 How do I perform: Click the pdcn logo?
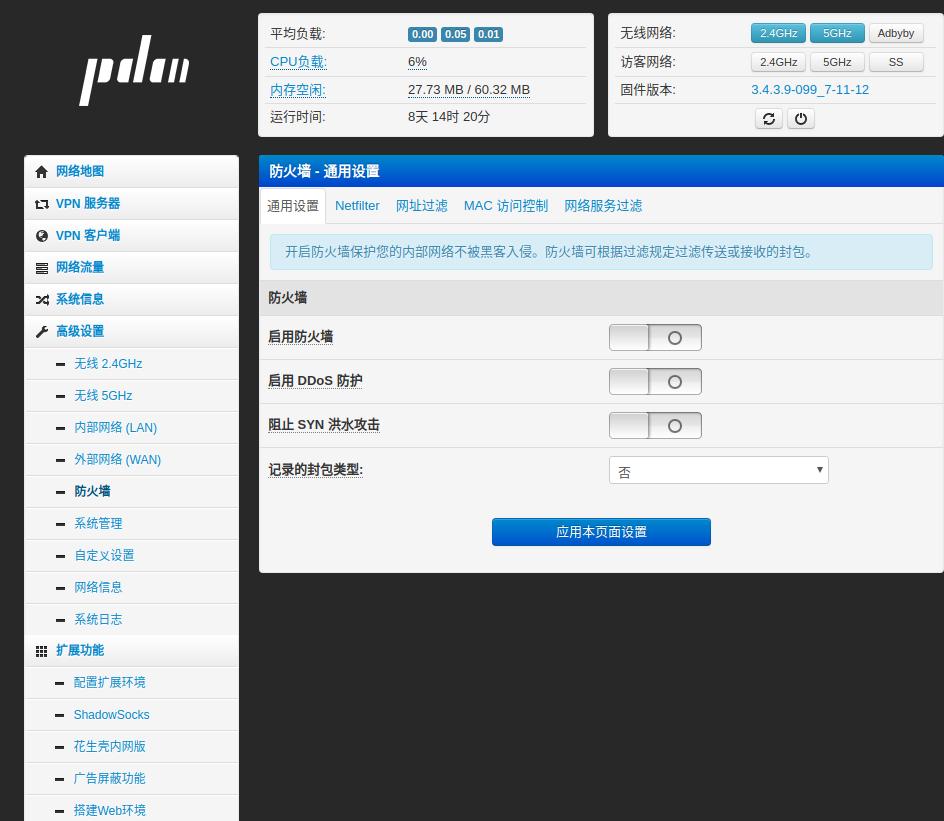point(134,70)
